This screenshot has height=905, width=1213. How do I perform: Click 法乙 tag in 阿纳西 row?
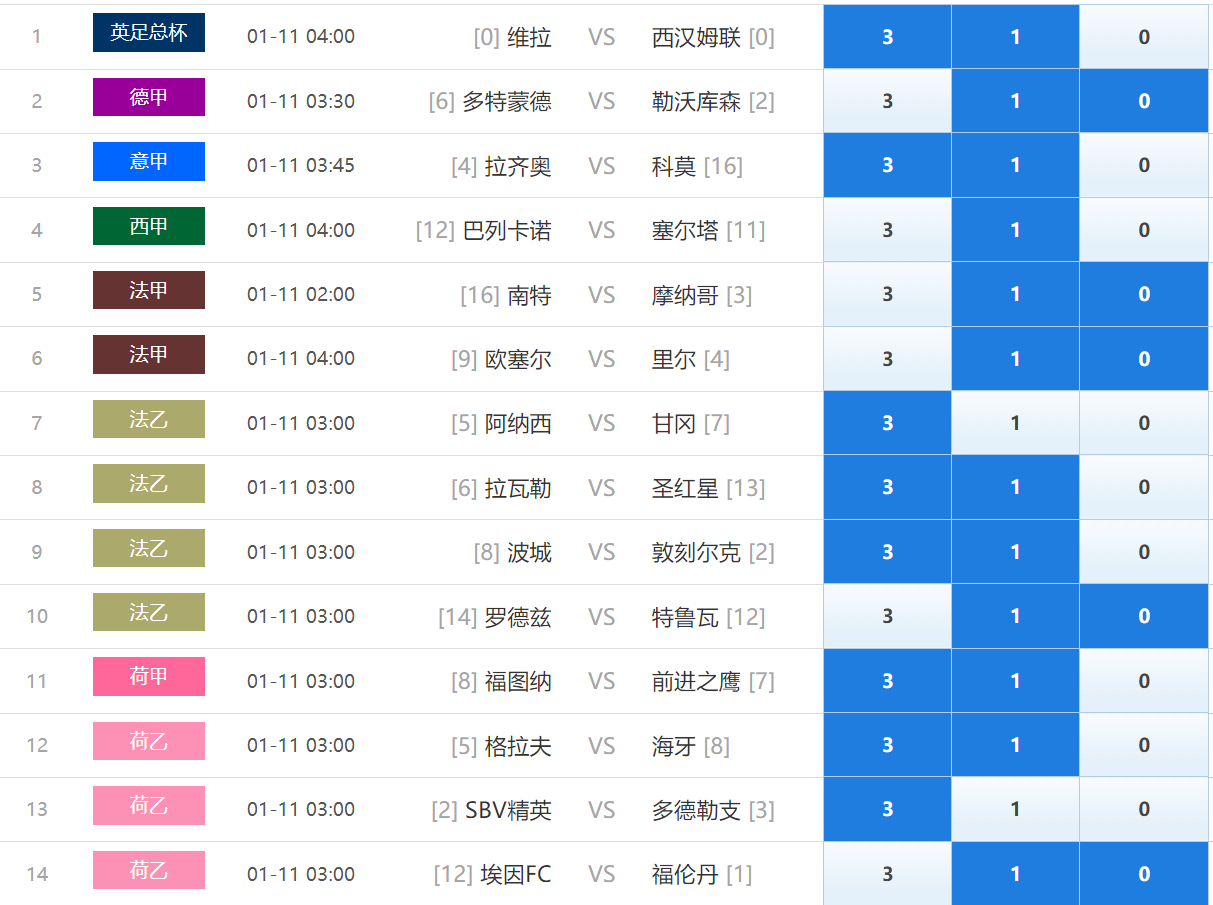tap(149, 419)
